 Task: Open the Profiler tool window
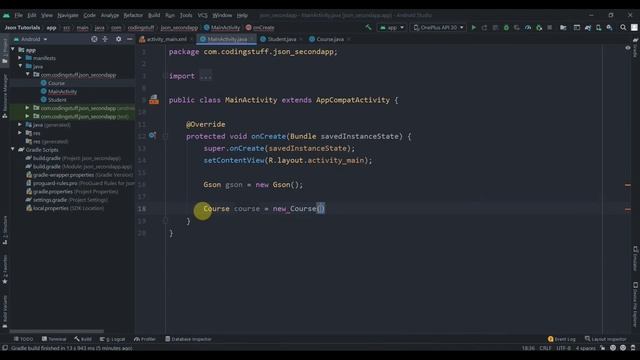pos(144,339)
